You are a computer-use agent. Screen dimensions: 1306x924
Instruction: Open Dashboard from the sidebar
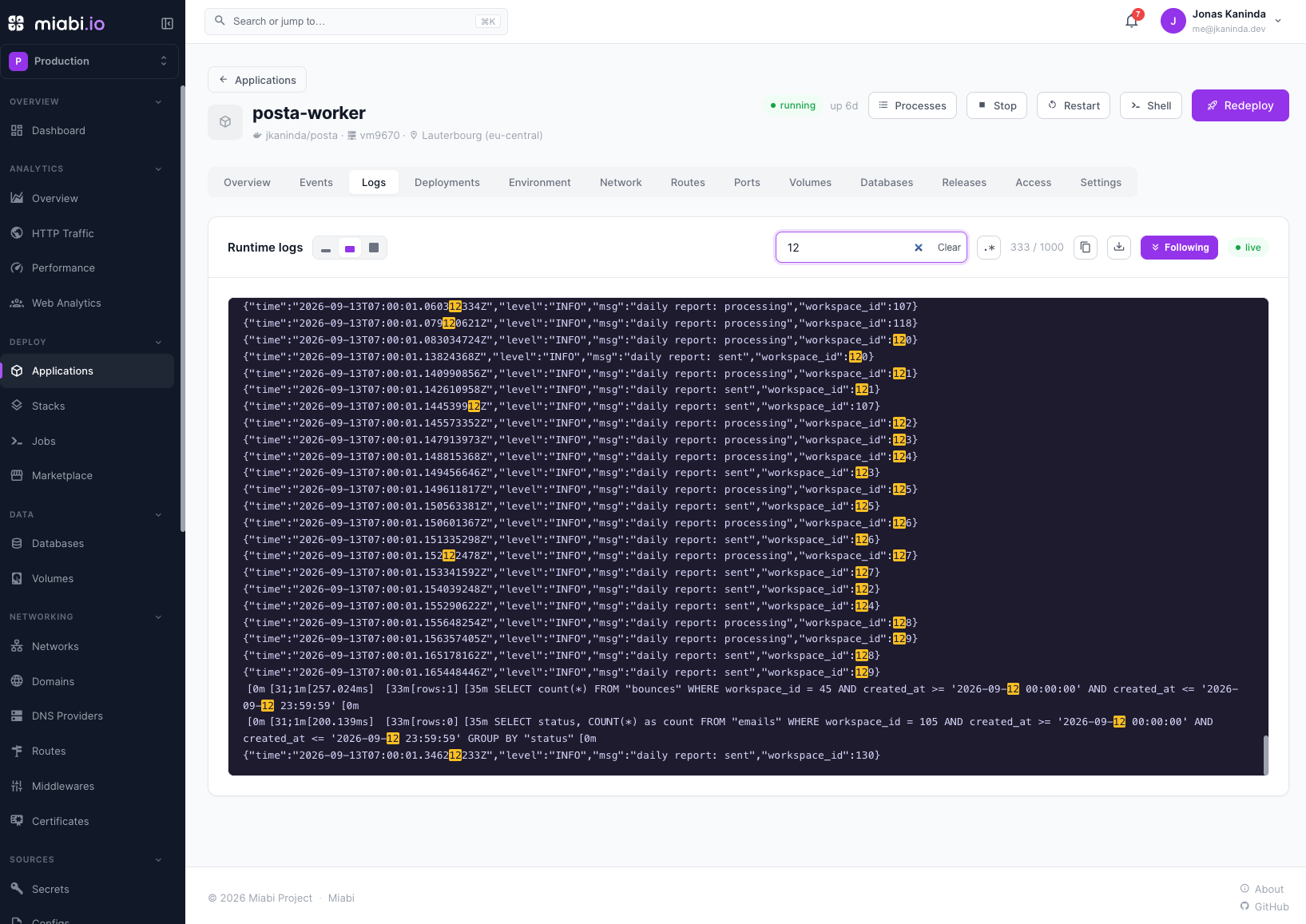tap(88, 130)
